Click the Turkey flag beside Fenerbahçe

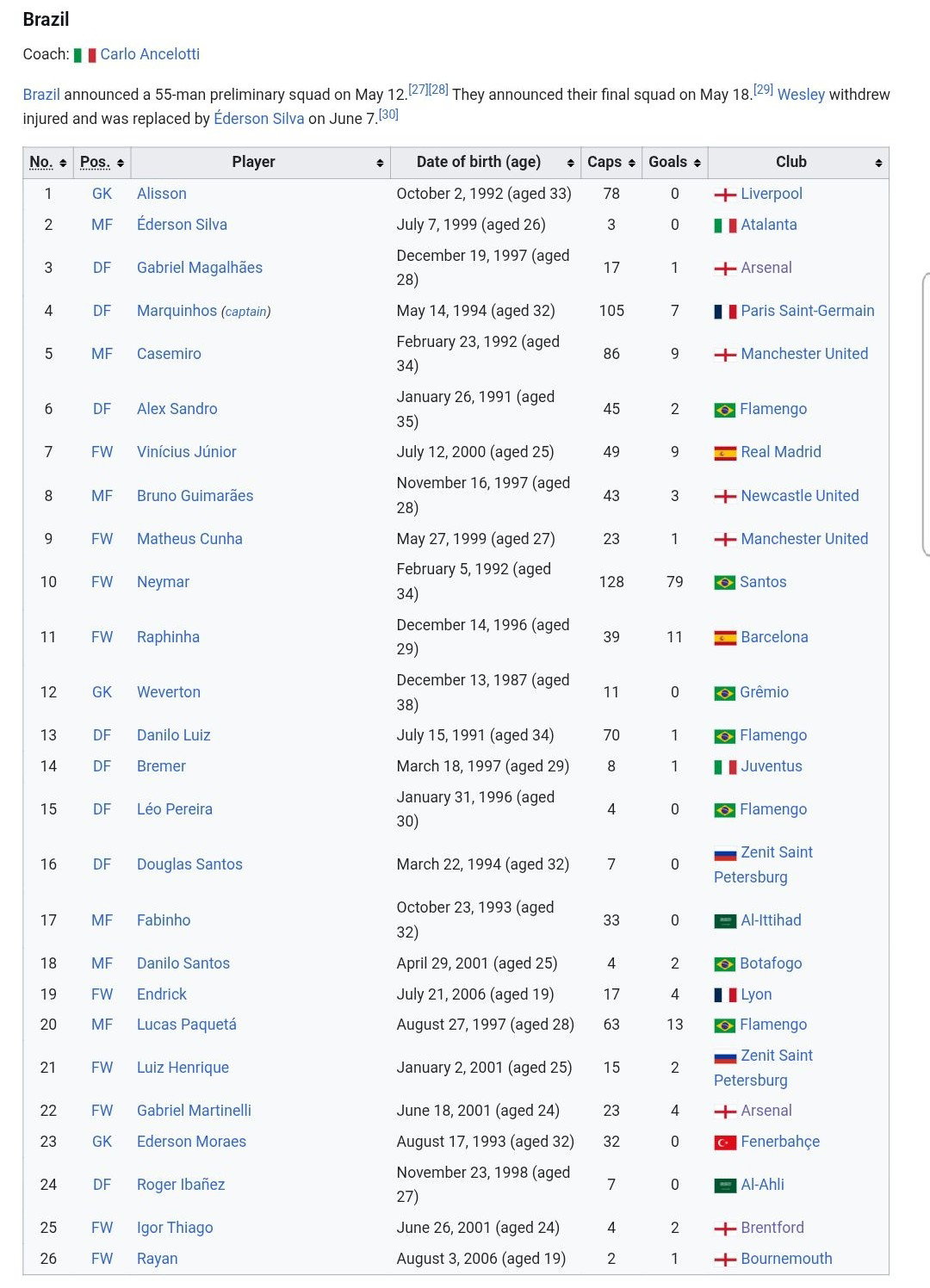point(725,1142)
